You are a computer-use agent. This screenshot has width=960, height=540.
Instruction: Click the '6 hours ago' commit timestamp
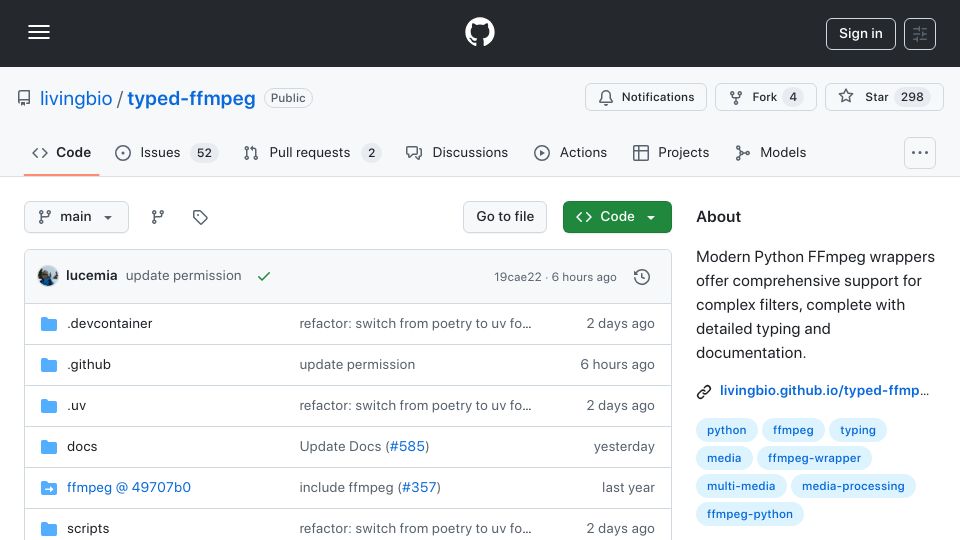pyautogui.click(x=584, y=277)
